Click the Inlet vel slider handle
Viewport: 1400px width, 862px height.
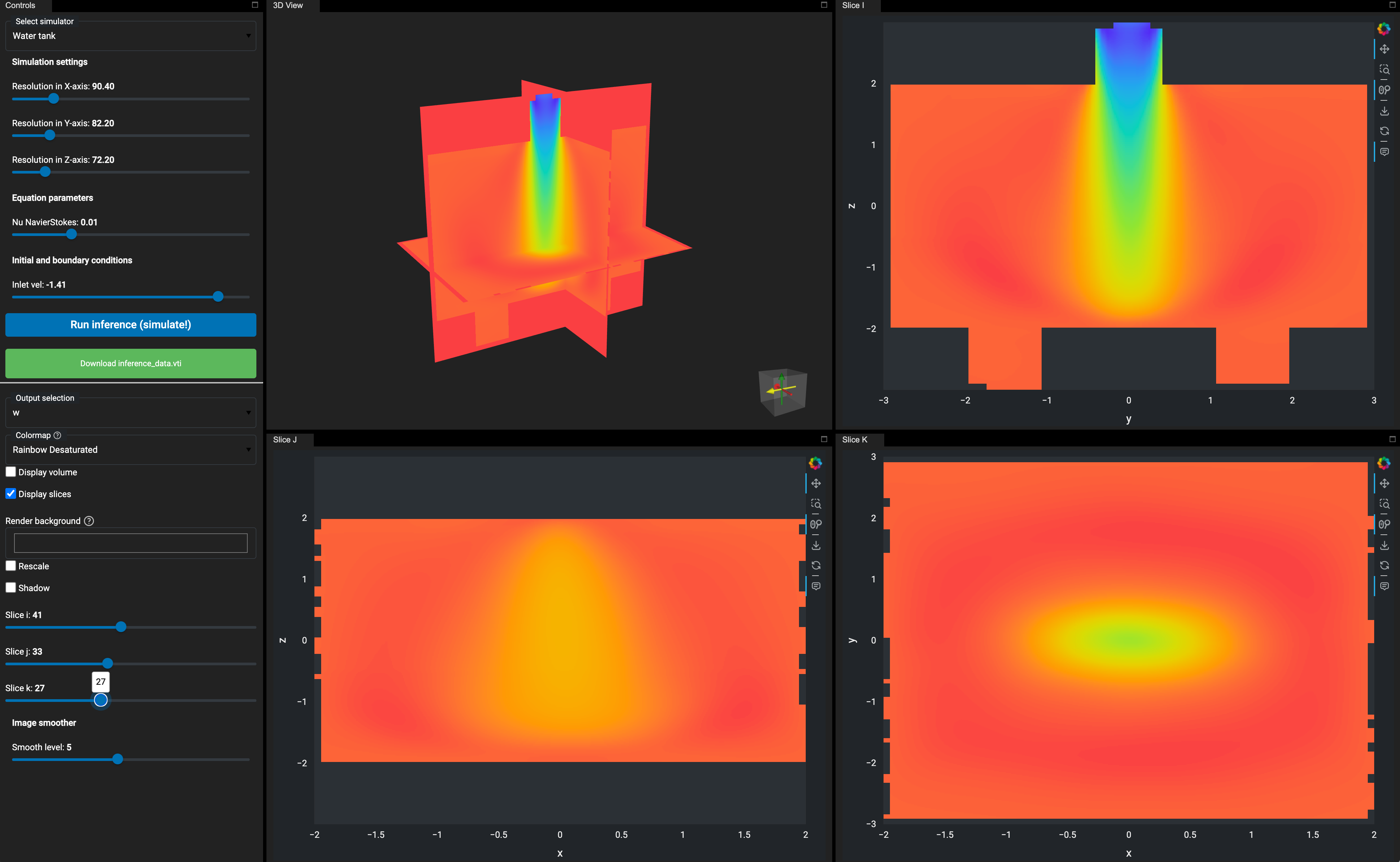(x=218, y=297)
